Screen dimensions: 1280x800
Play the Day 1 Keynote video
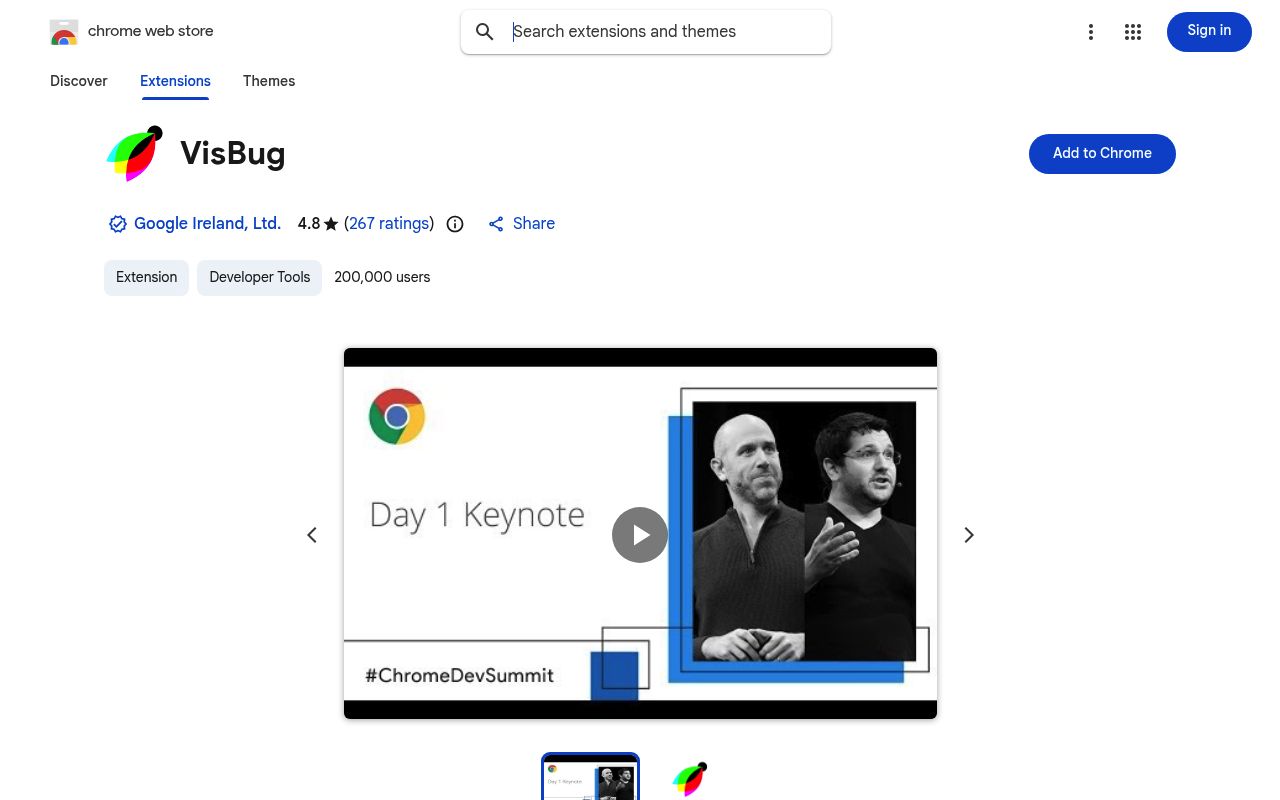[640, 534]
